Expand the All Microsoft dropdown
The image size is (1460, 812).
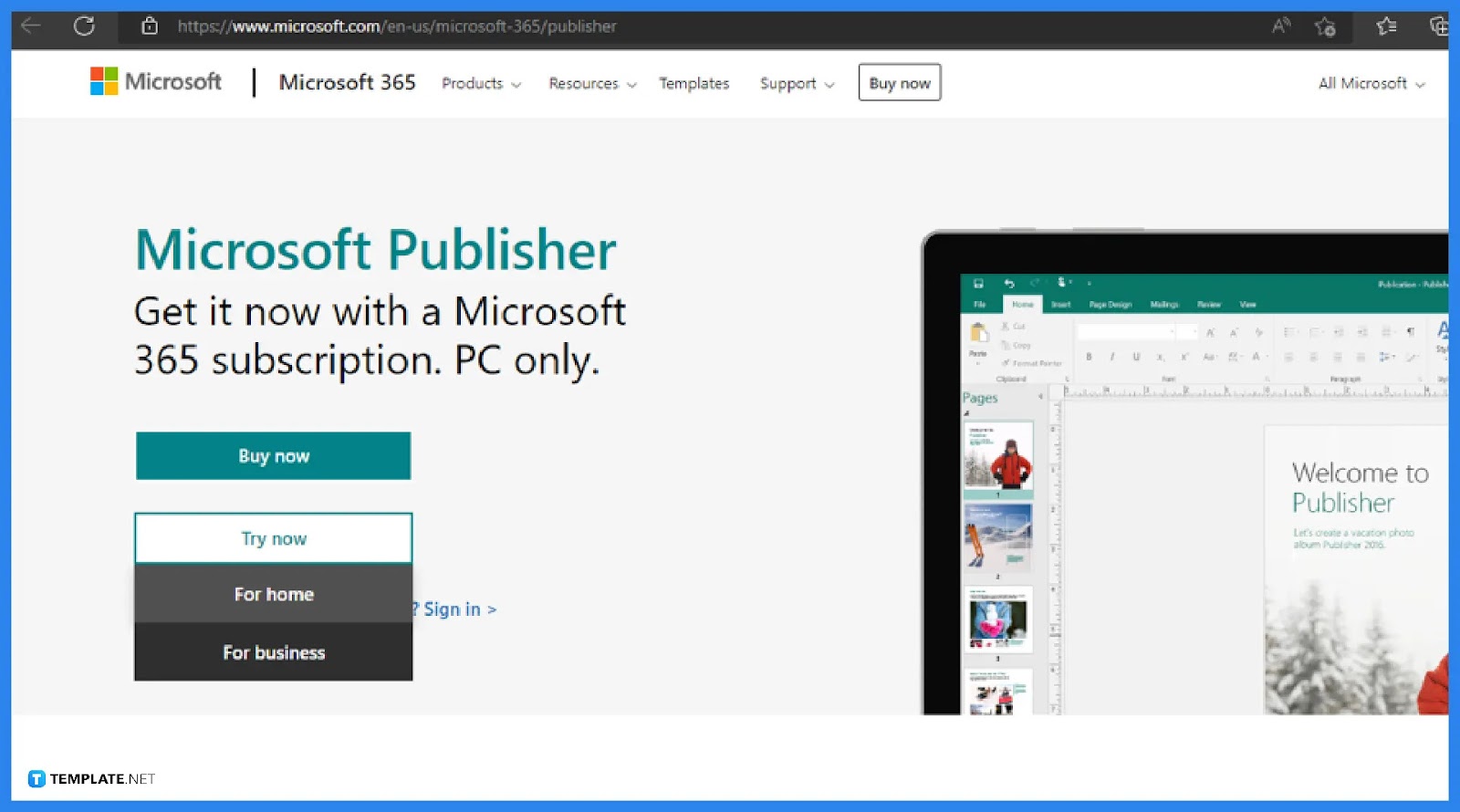1371,83
